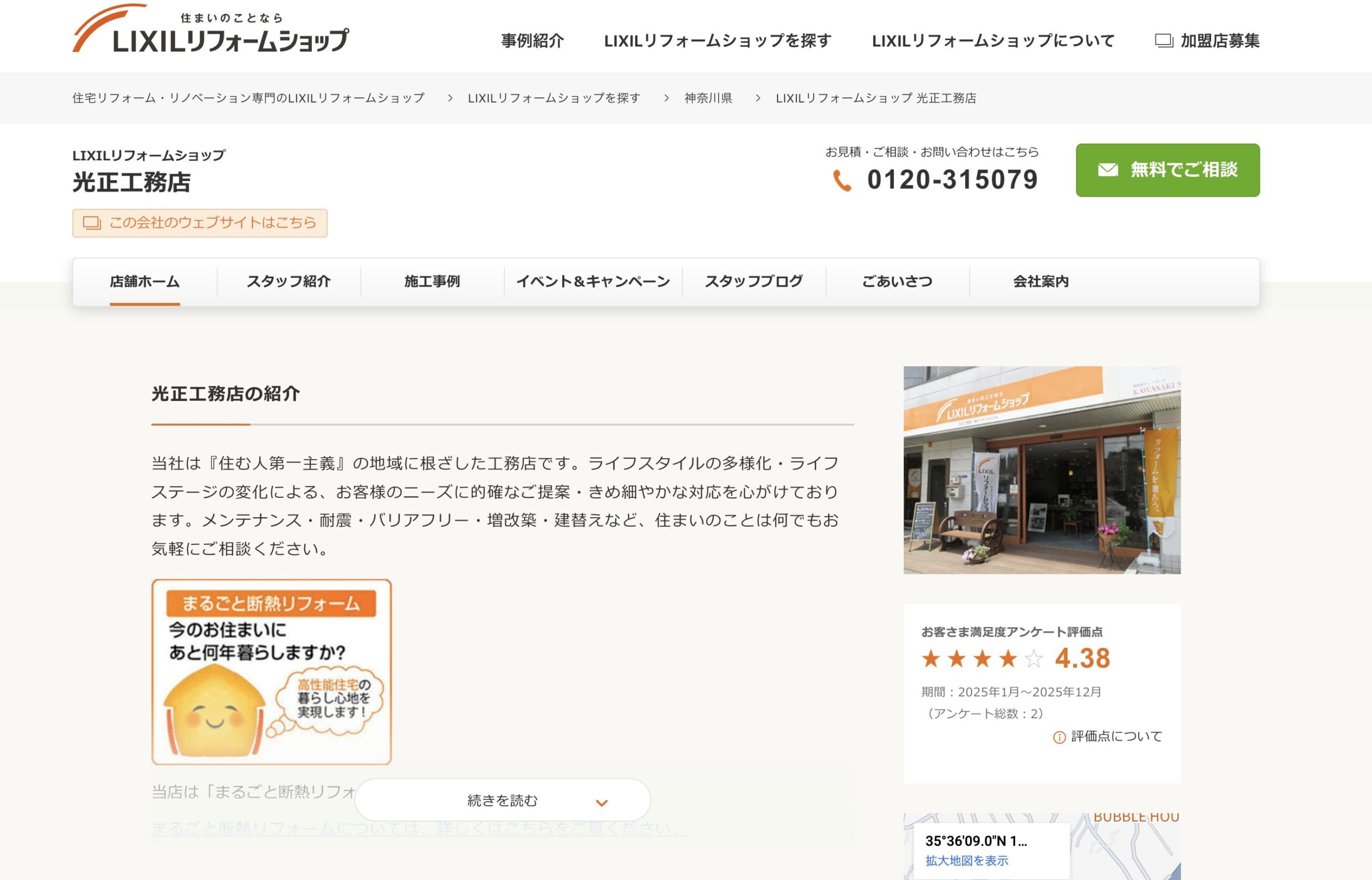Open the イベント&キャンペーン tab

tap(593, 281)
